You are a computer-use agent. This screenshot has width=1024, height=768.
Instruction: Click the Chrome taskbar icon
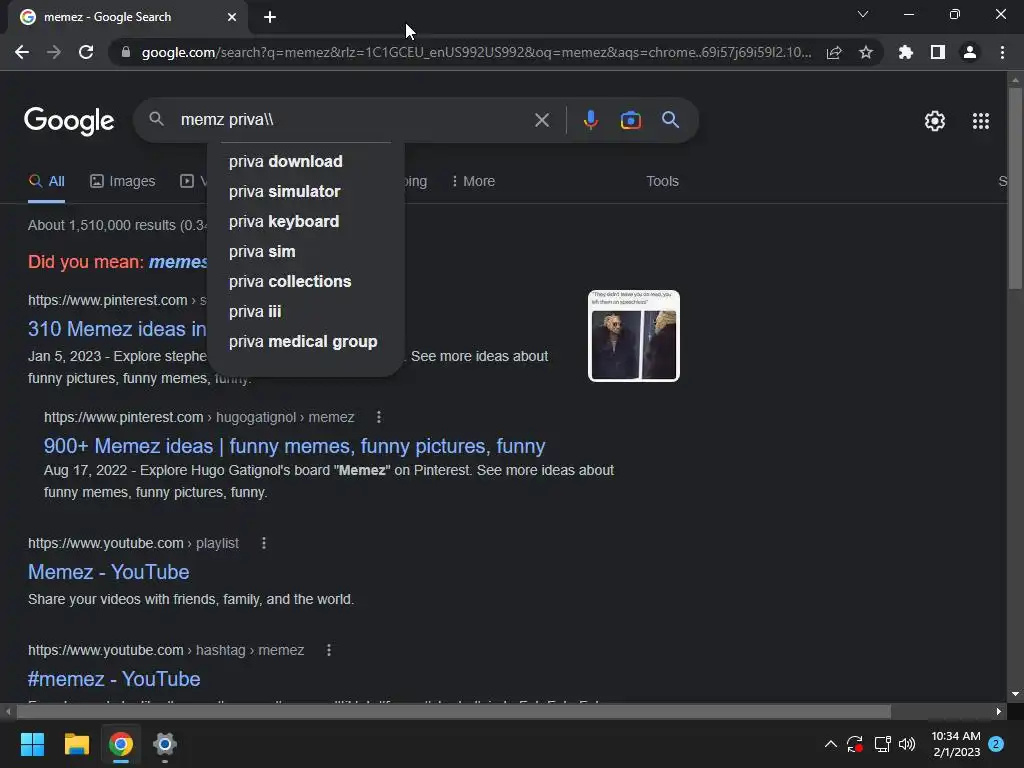[121, 744]
